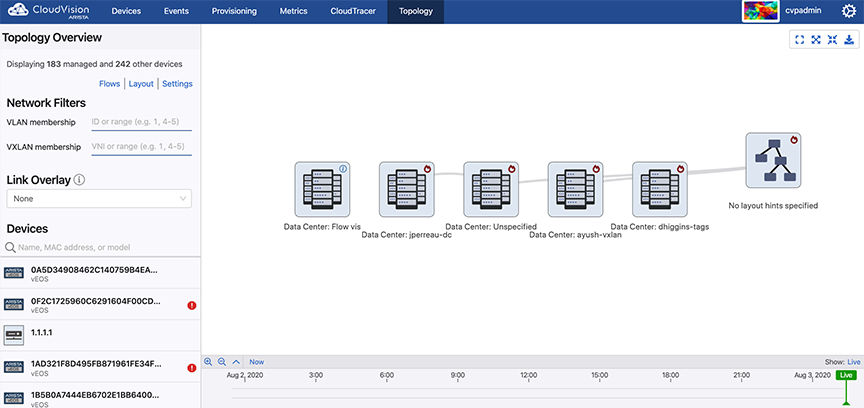
Task: Select the Data Center: dhiggins-tags node
Action: (x=660, y=189)
